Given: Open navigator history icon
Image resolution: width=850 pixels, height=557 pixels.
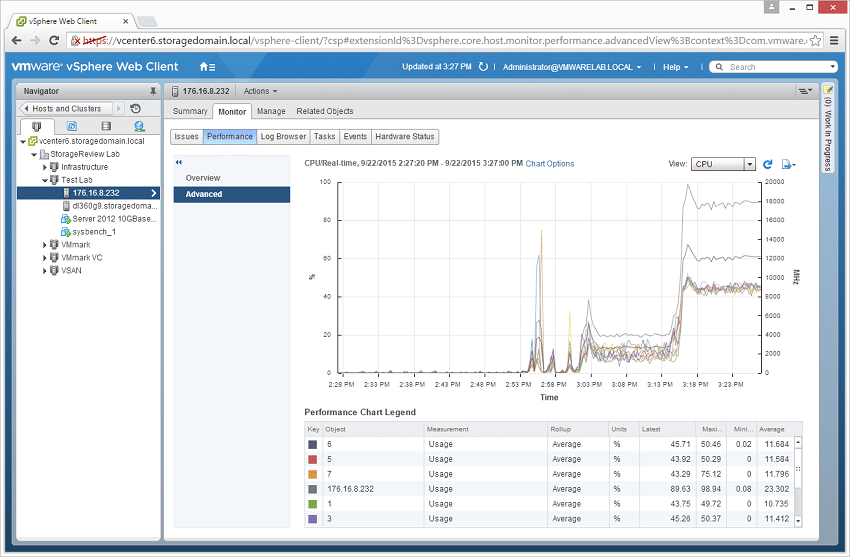Looking at the screenshot, I should (136, 108).
